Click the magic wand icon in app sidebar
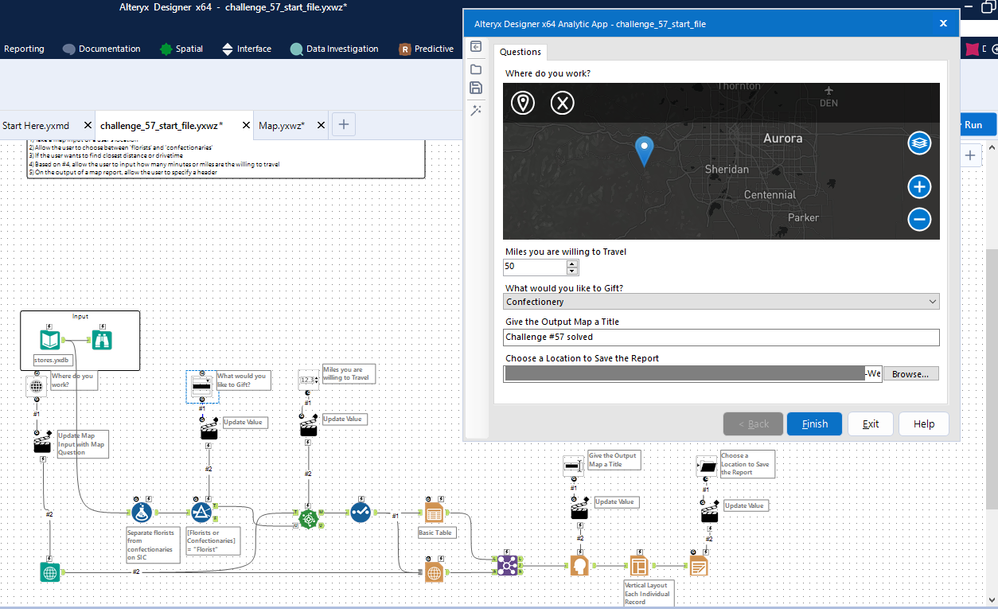This screenshot has height=609, width=998. (x=475, y=110)
